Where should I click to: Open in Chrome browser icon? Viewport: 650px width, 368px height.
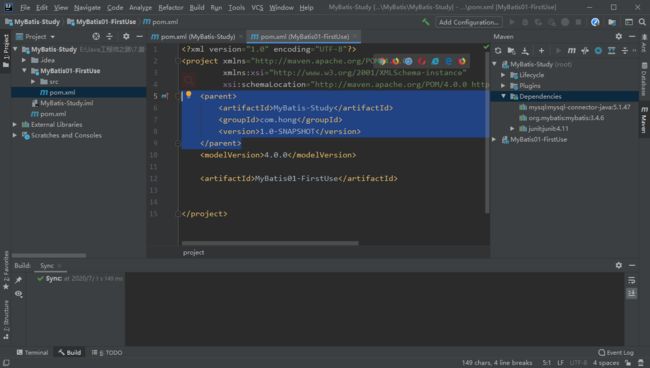tap(382, 61)
